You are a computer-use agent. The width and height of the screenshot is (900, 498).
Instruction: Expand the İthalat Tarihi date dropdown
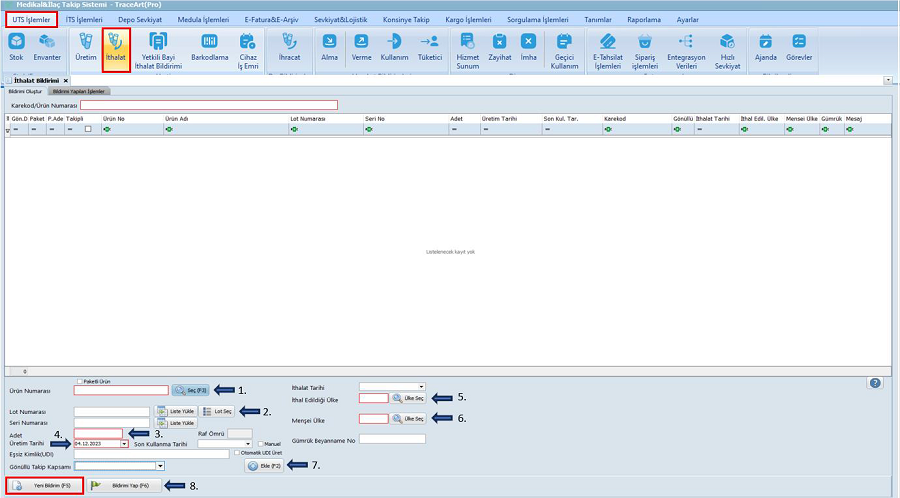pos(421,386)
